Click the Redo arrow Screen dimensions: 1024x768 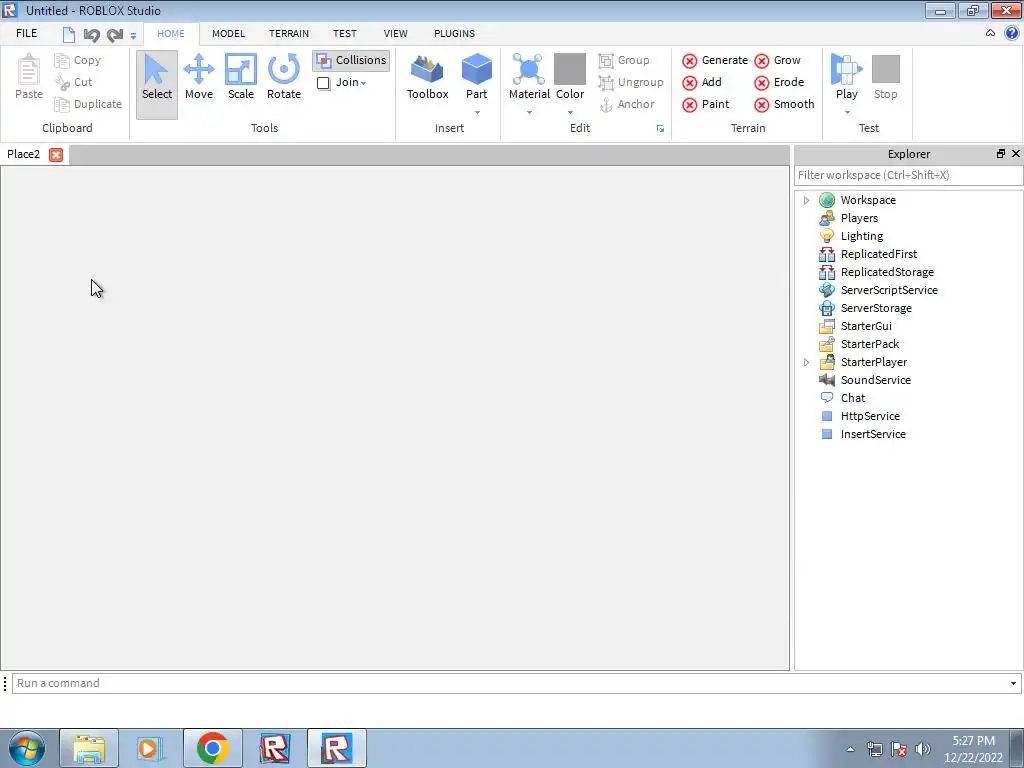[115, 35]
